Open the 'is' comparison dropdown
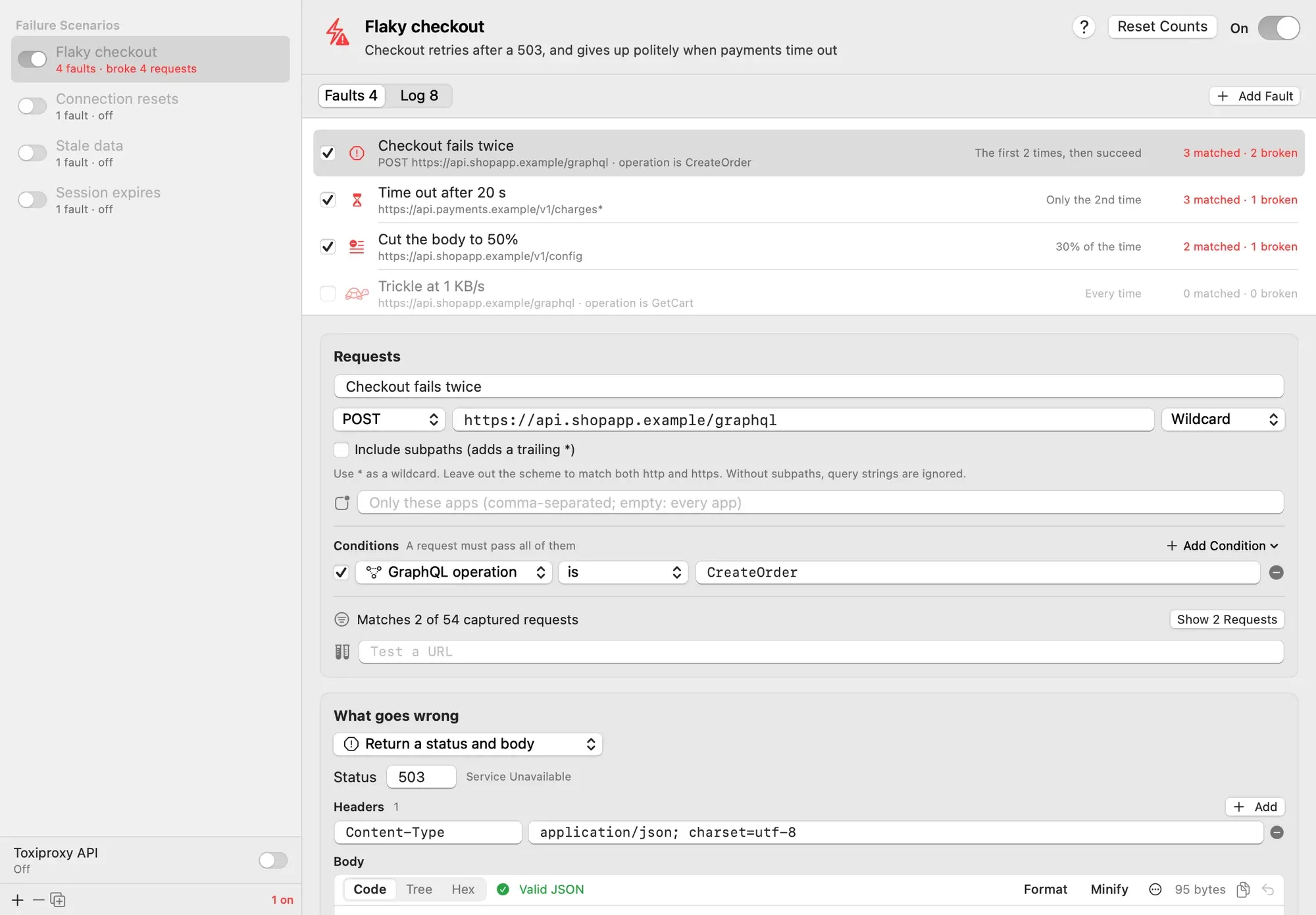This screenshot has width=1316, height=915. pos(623,573)
